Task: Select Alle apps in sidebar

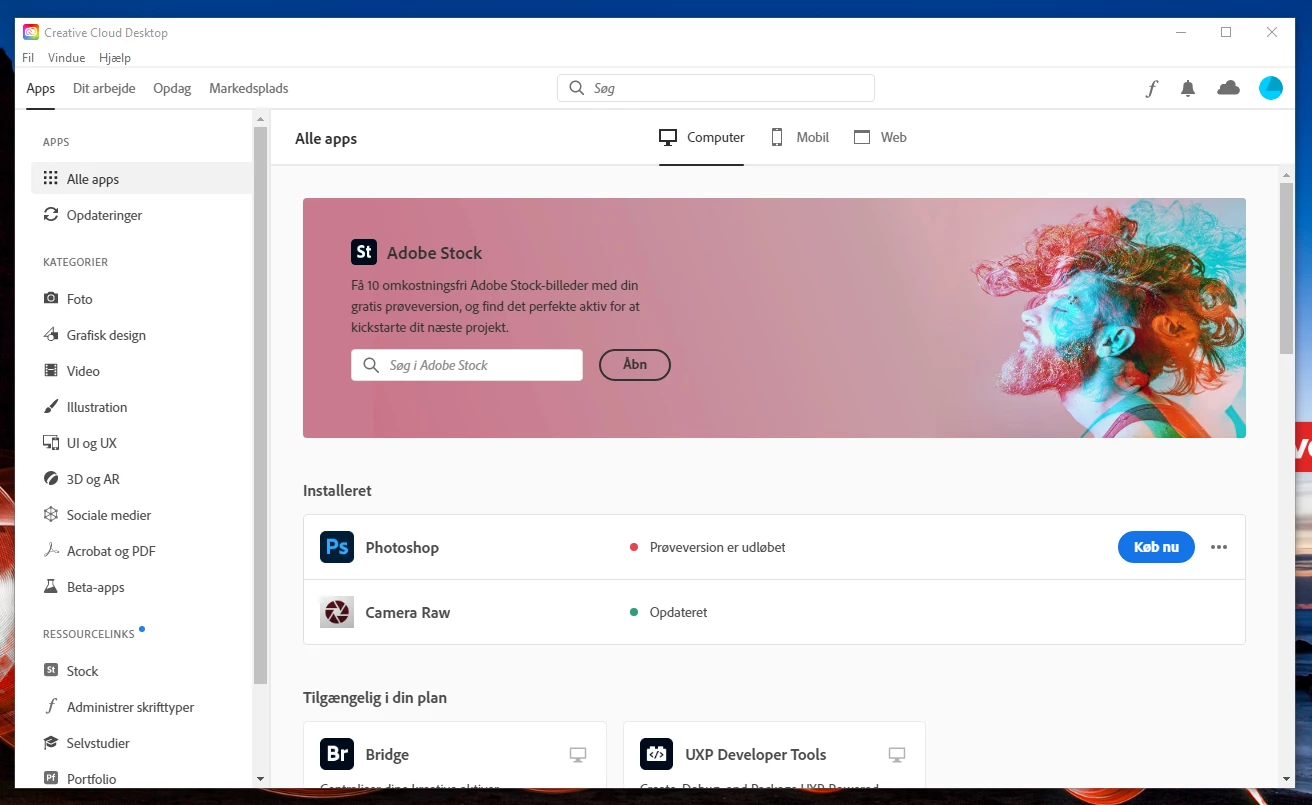Action: click(x=142, y=179)
